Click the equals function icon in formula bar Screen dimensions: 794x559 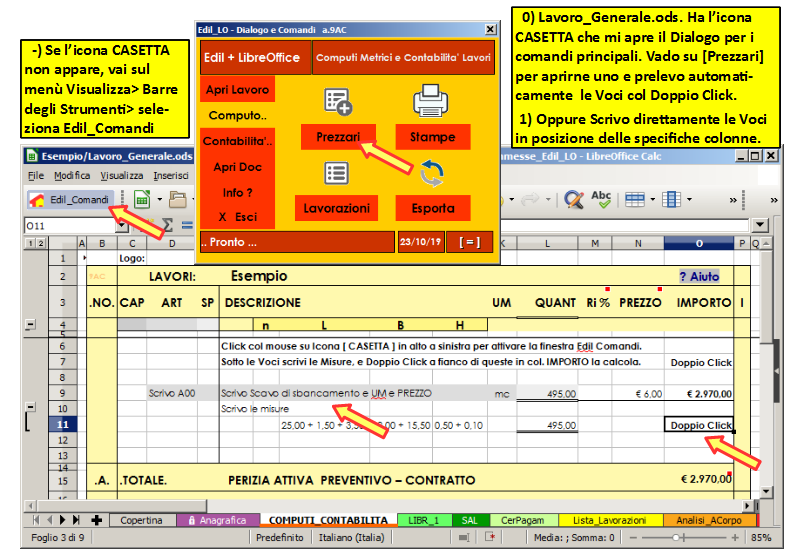point(187,225)
